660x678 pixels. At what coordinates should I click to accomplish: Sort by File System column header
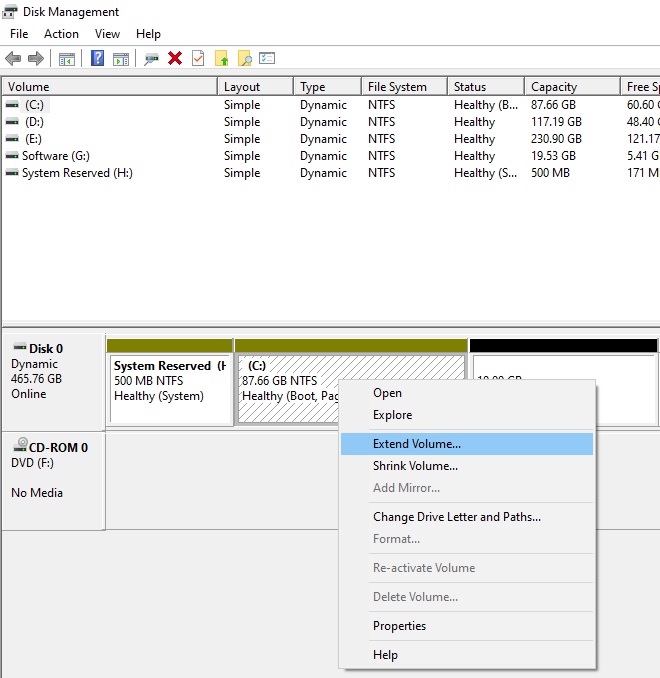pos(397,87)
